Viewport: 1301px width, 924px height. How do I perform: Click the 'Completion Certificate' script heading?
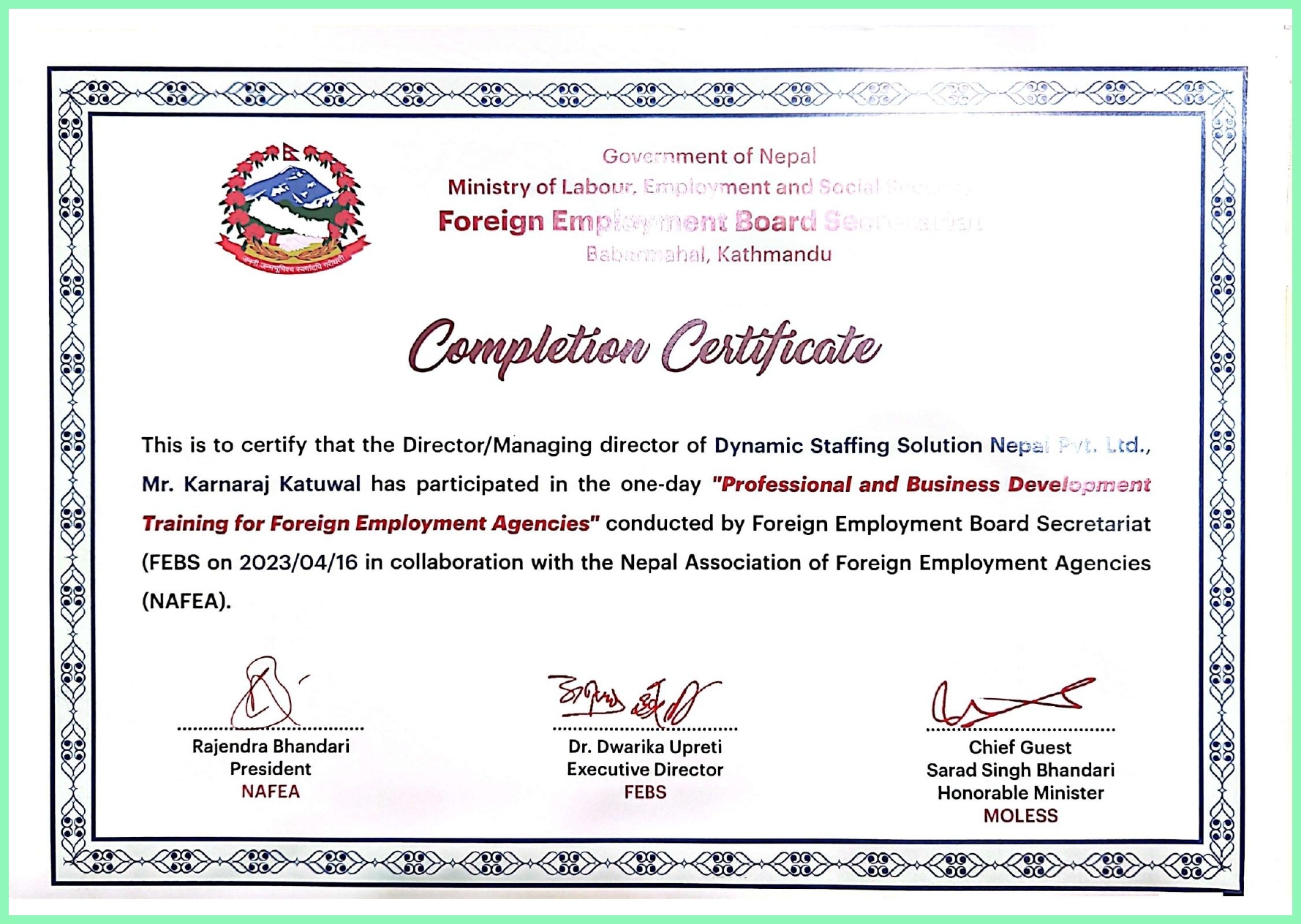pos(644,348)
